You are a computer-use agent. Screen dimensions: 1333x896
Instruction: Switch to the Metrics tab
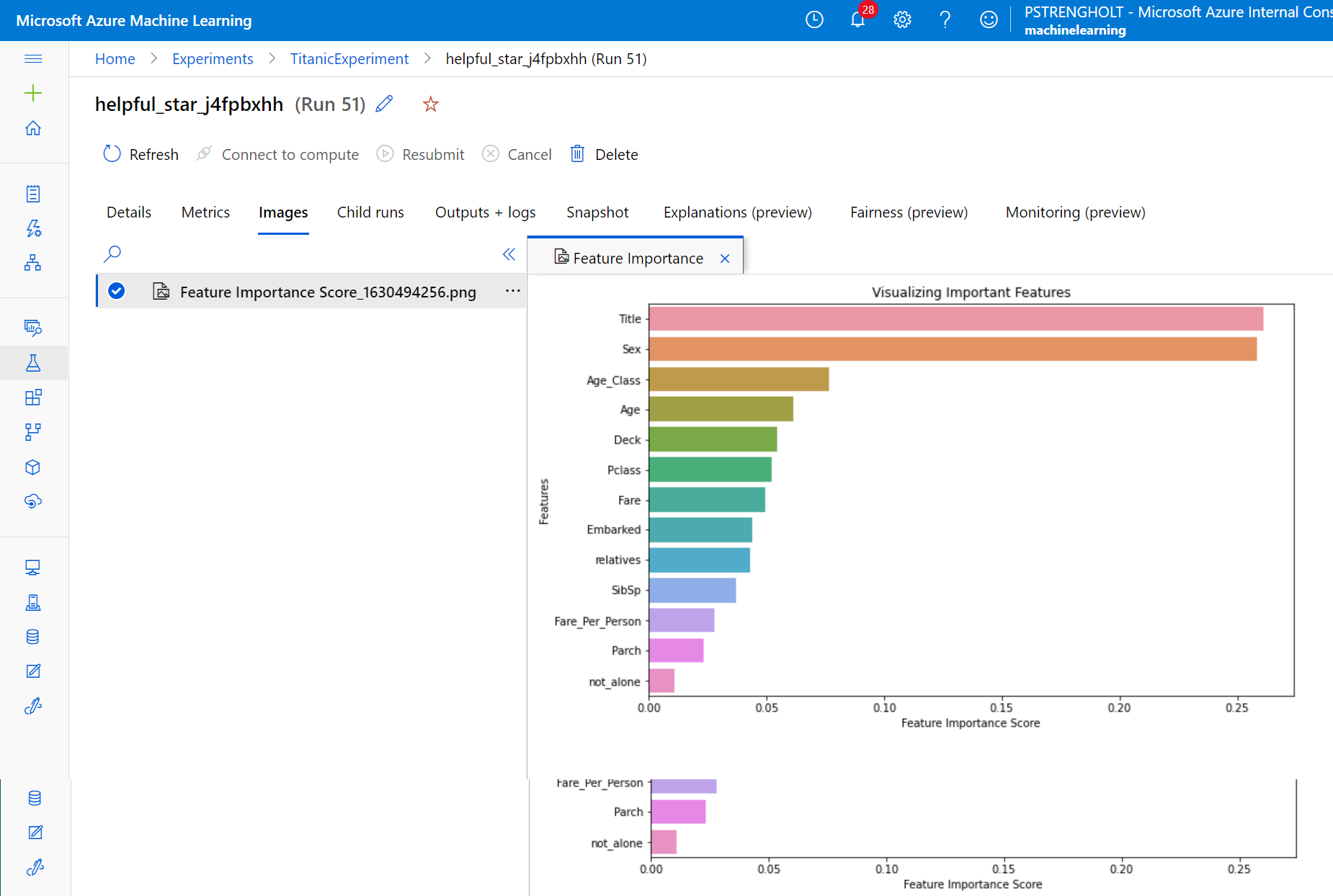tap(205, 212)
